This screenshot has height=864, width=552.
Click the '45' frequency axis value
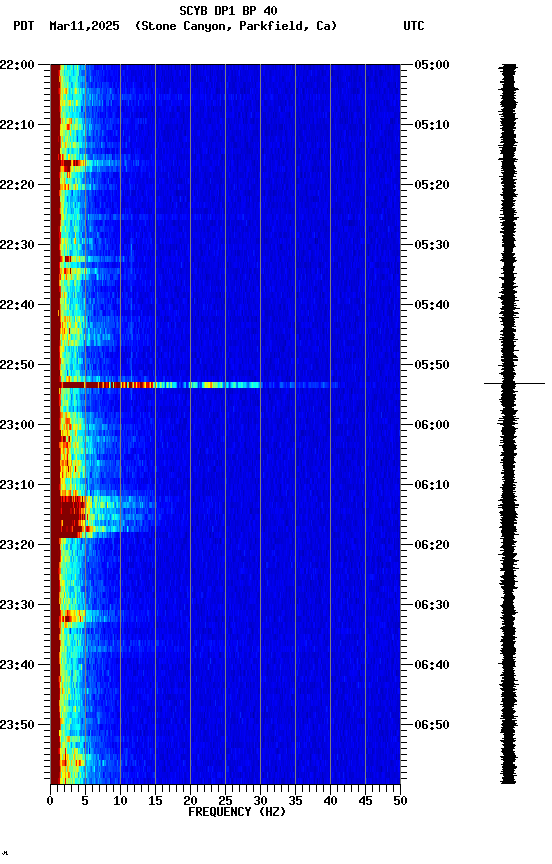(365, 801)
